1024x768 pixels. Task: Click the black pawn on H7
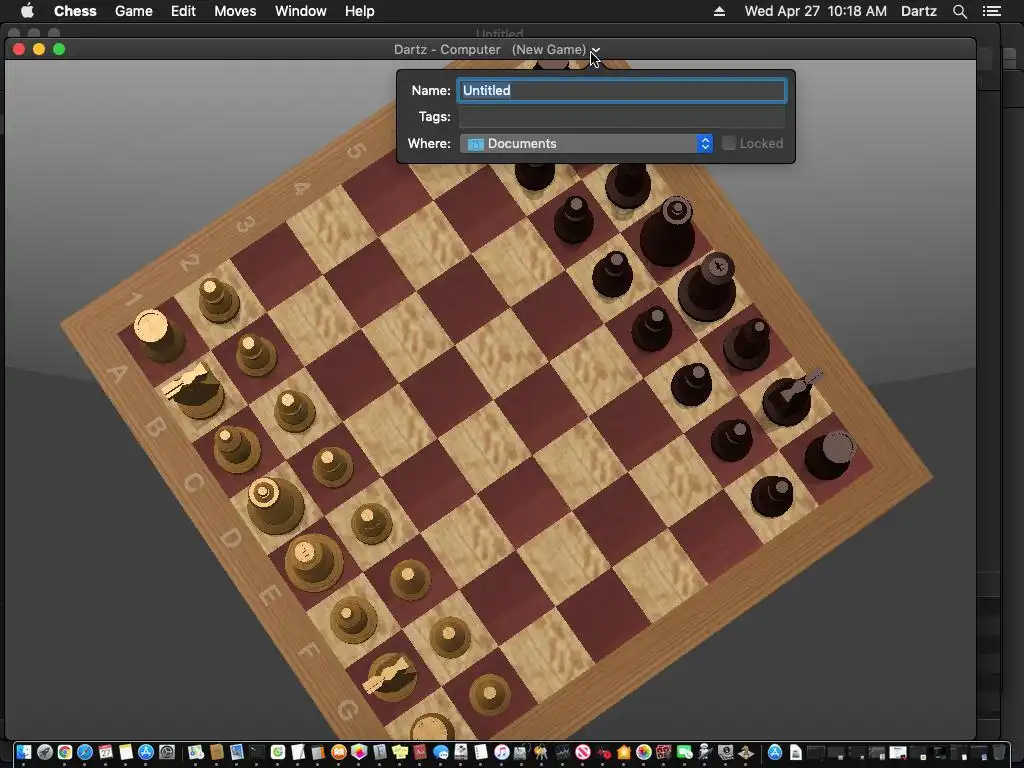771,496
